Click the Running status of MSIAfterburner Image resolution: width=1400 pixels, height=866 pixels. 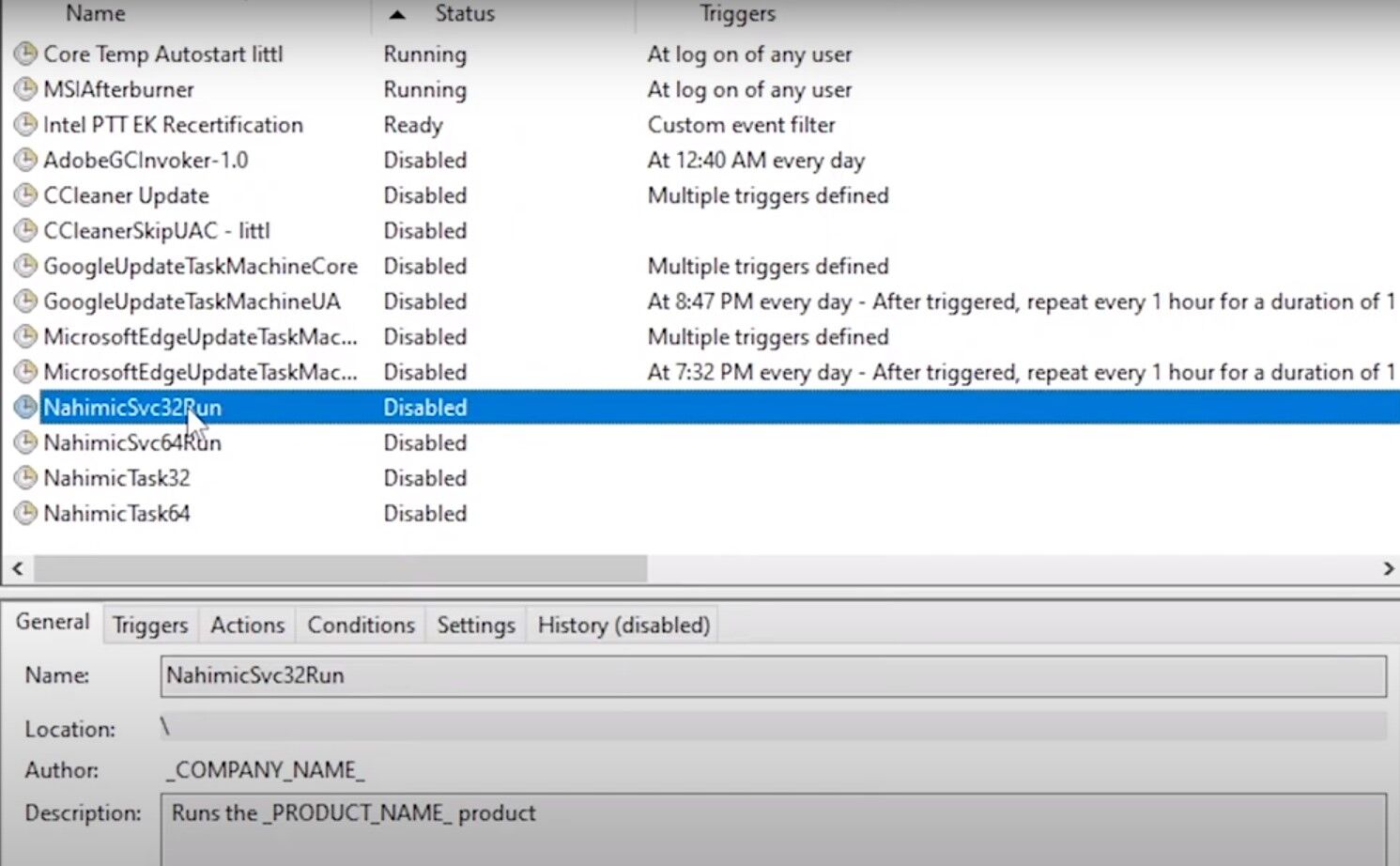425,90
